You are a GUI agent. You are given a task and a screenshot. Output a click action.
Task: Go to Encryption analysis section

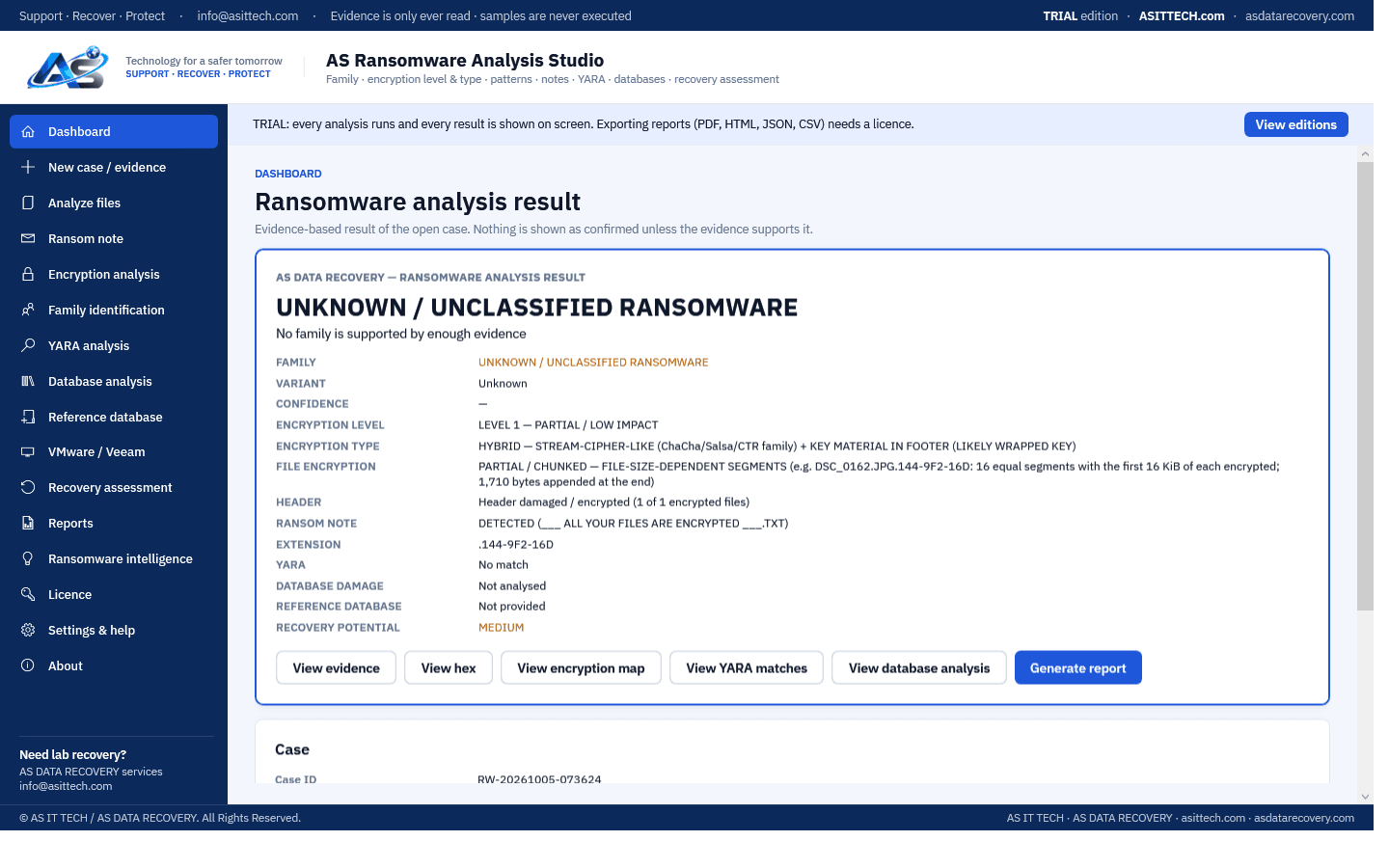(114, 275)
